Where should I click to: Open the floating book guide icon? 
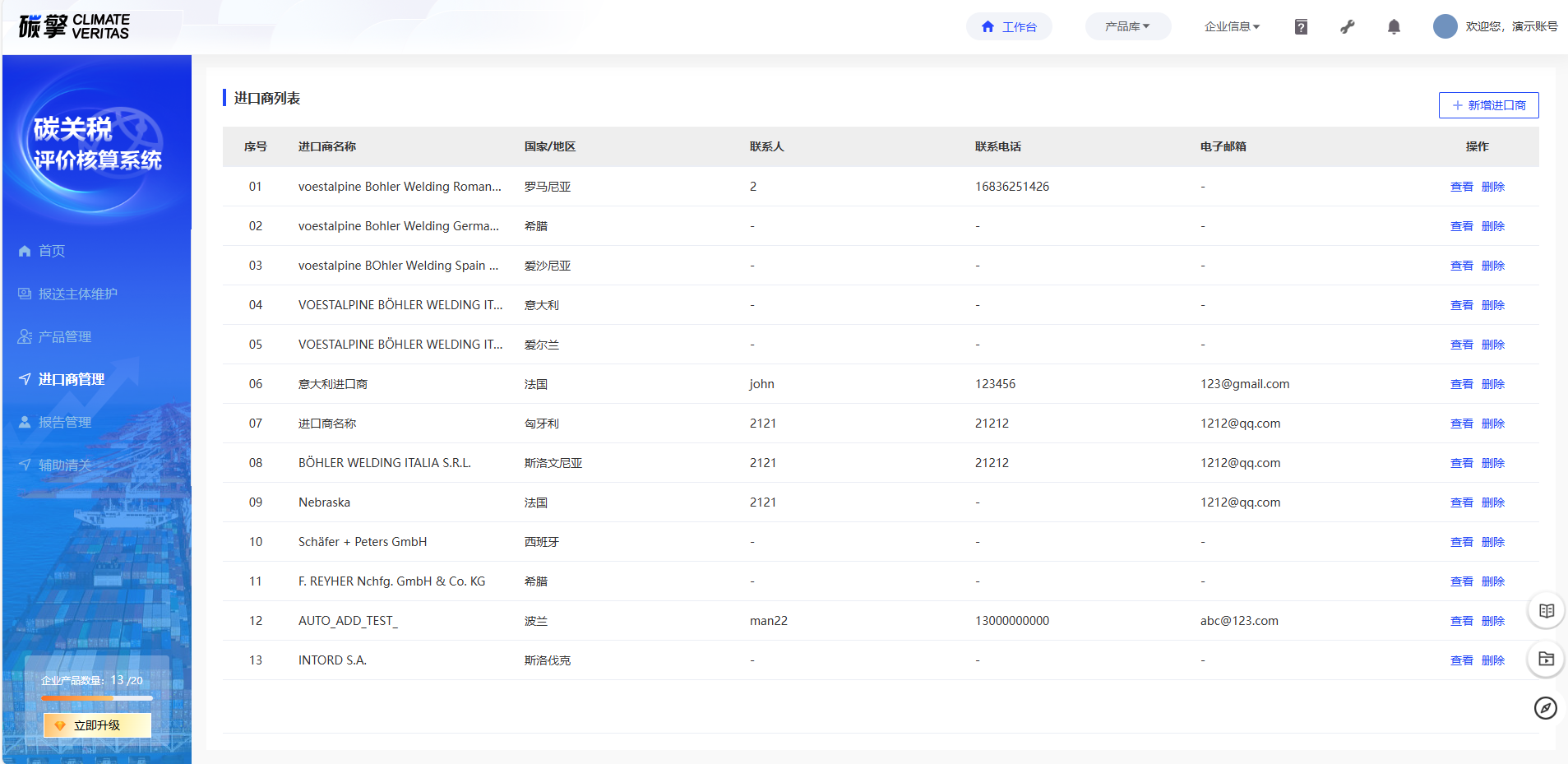point(1546,611)
